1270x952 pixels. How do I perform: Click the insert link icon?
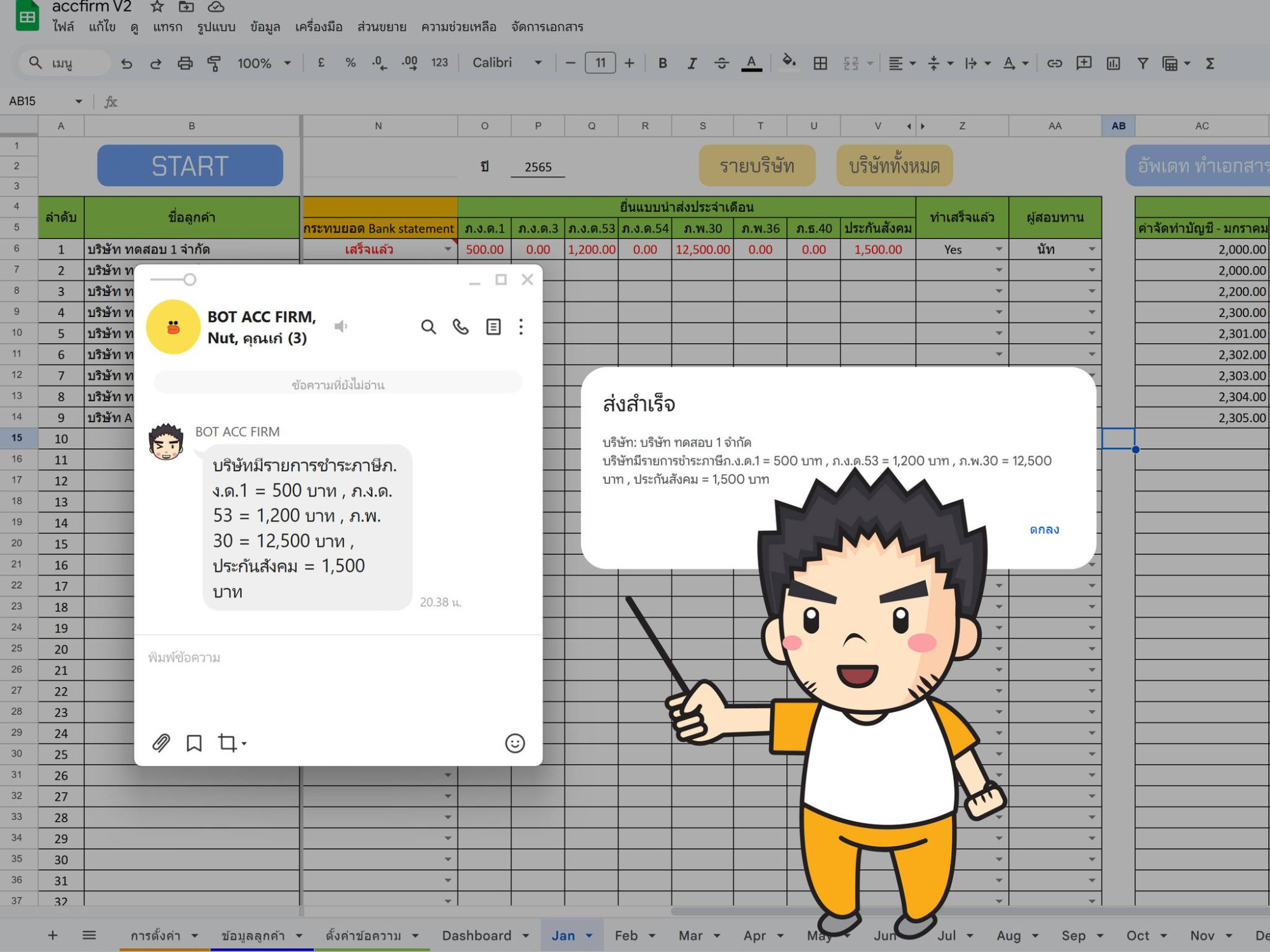1054,63
